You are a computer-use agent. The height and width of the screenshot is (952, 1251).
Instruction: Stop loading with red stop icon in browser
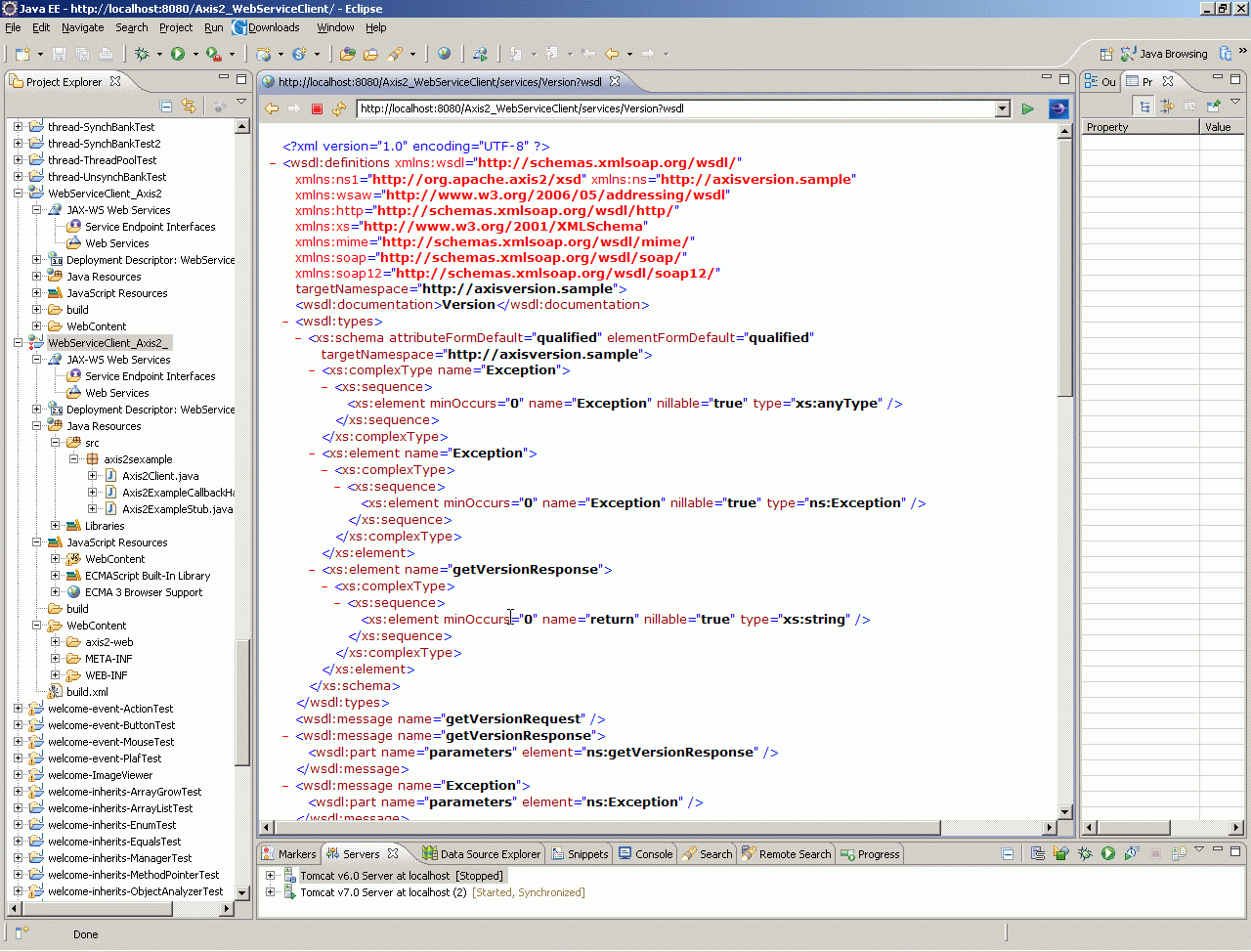[317, 108]
